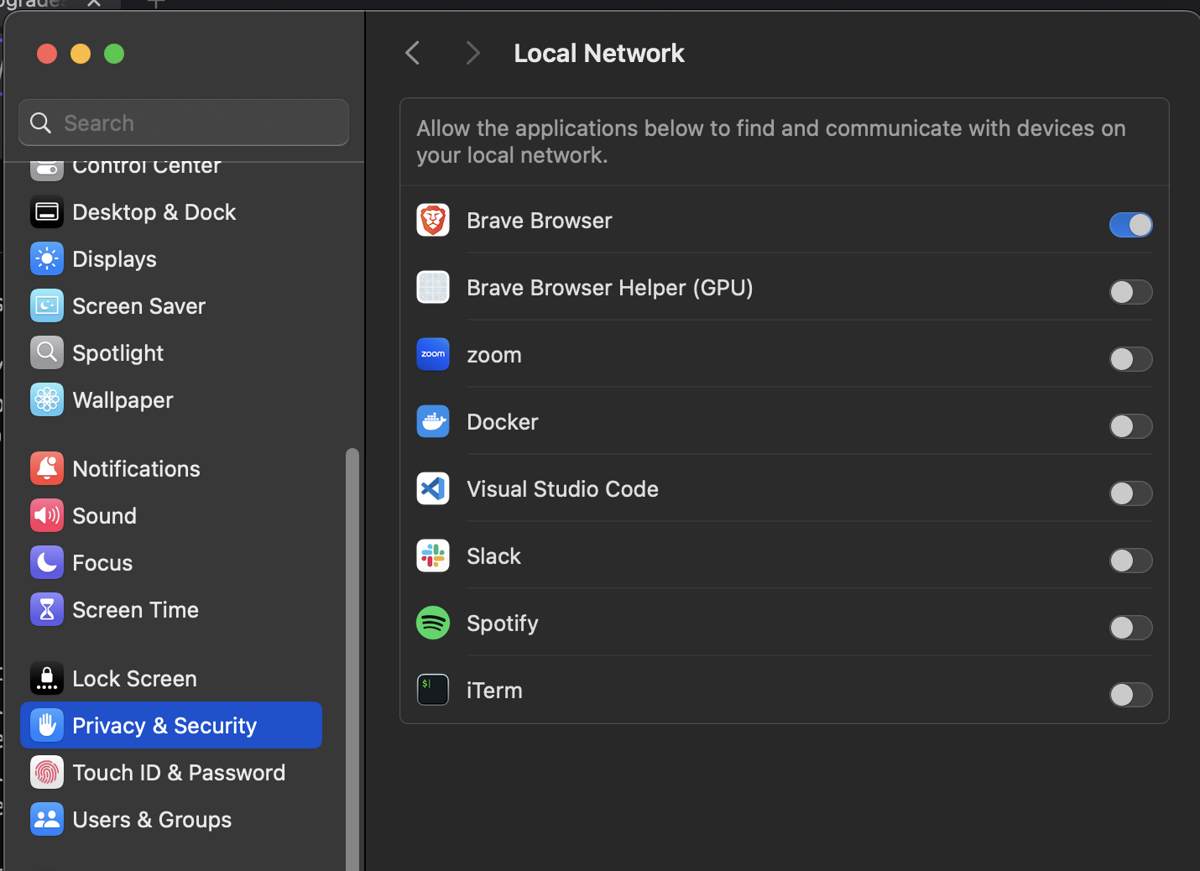
Task: Click the Lock Screen padlock icon
Action: pyautogui.click(x=47, y=678)
